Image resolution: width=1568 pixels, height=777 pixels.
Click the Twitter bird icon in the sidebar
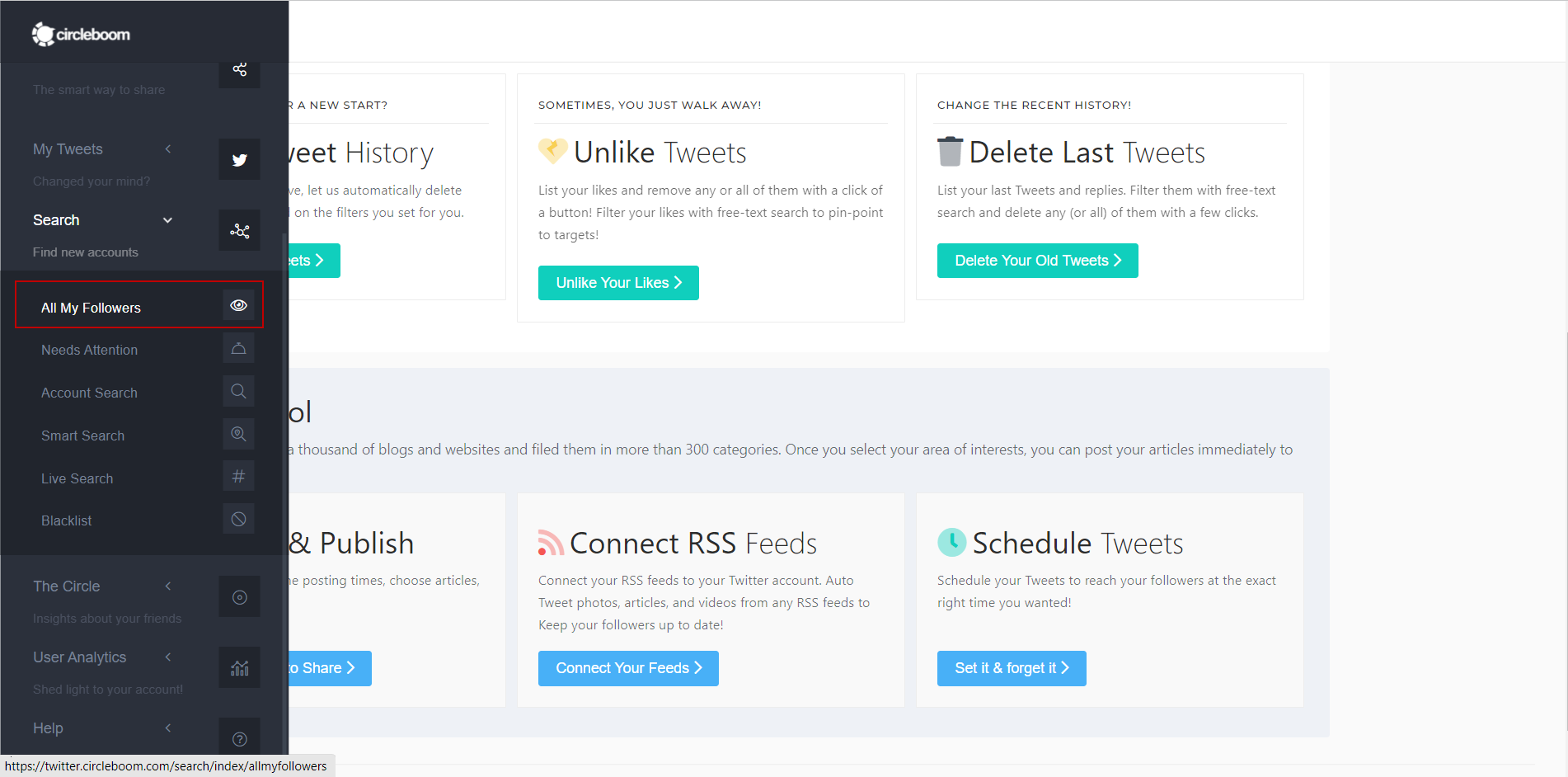coord(239,159)
